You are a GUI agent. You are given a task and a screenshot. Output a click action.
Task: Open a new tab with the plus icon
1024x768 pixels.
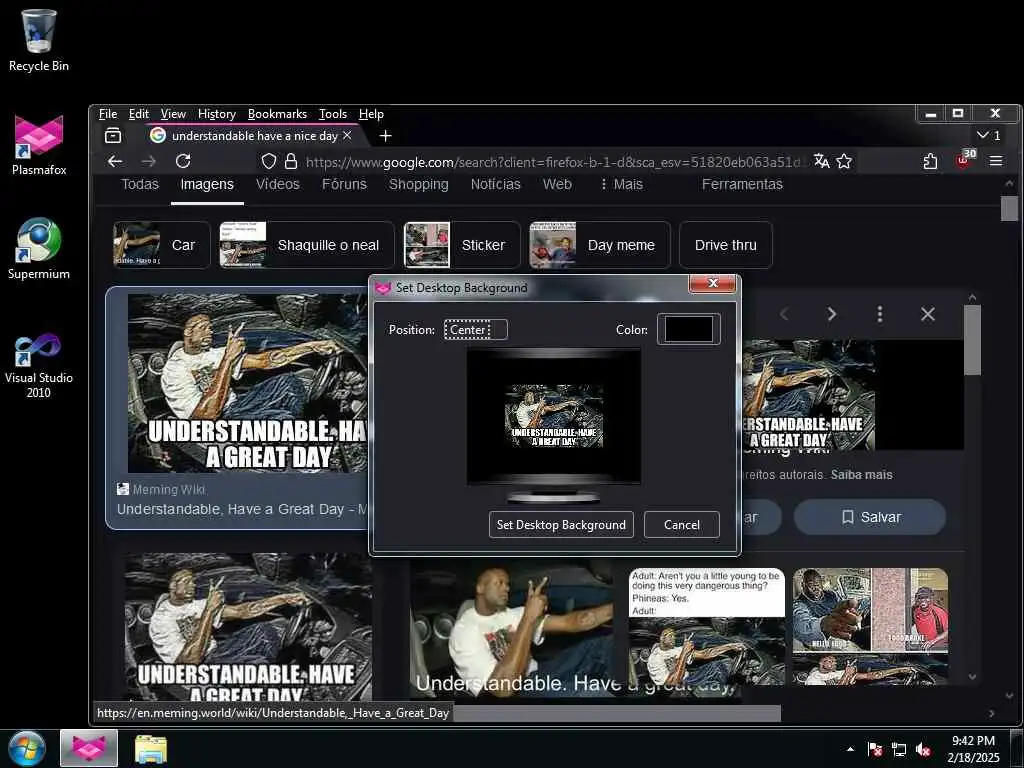(385, 136)
